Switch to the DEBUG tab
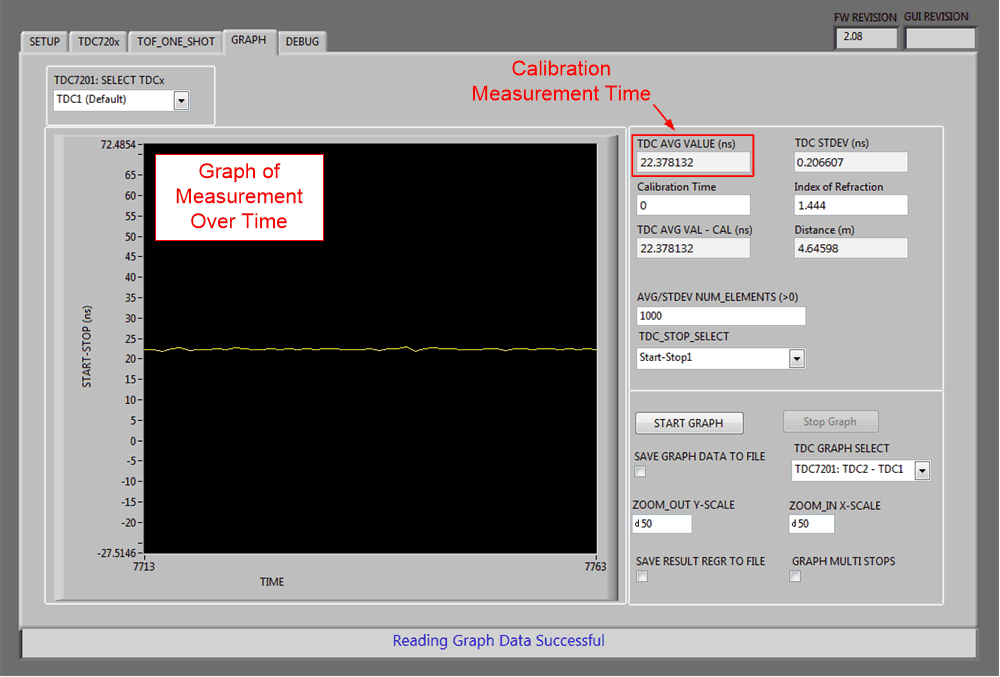Screen dimensions: 1000x677 tap(302, 41)
